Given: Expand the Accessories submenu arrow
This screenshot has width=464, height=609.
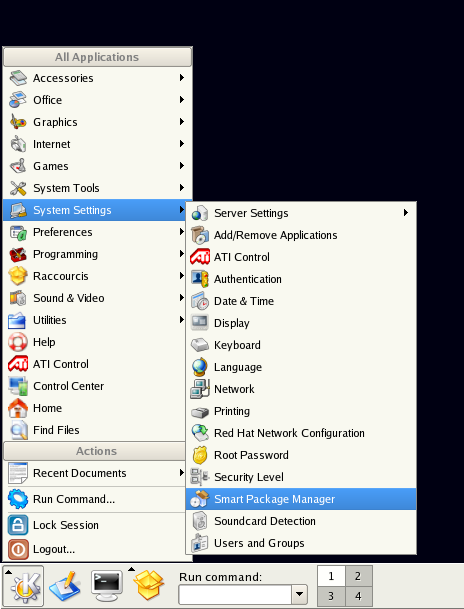Looking at the screenshot, I should pos(181,78).
